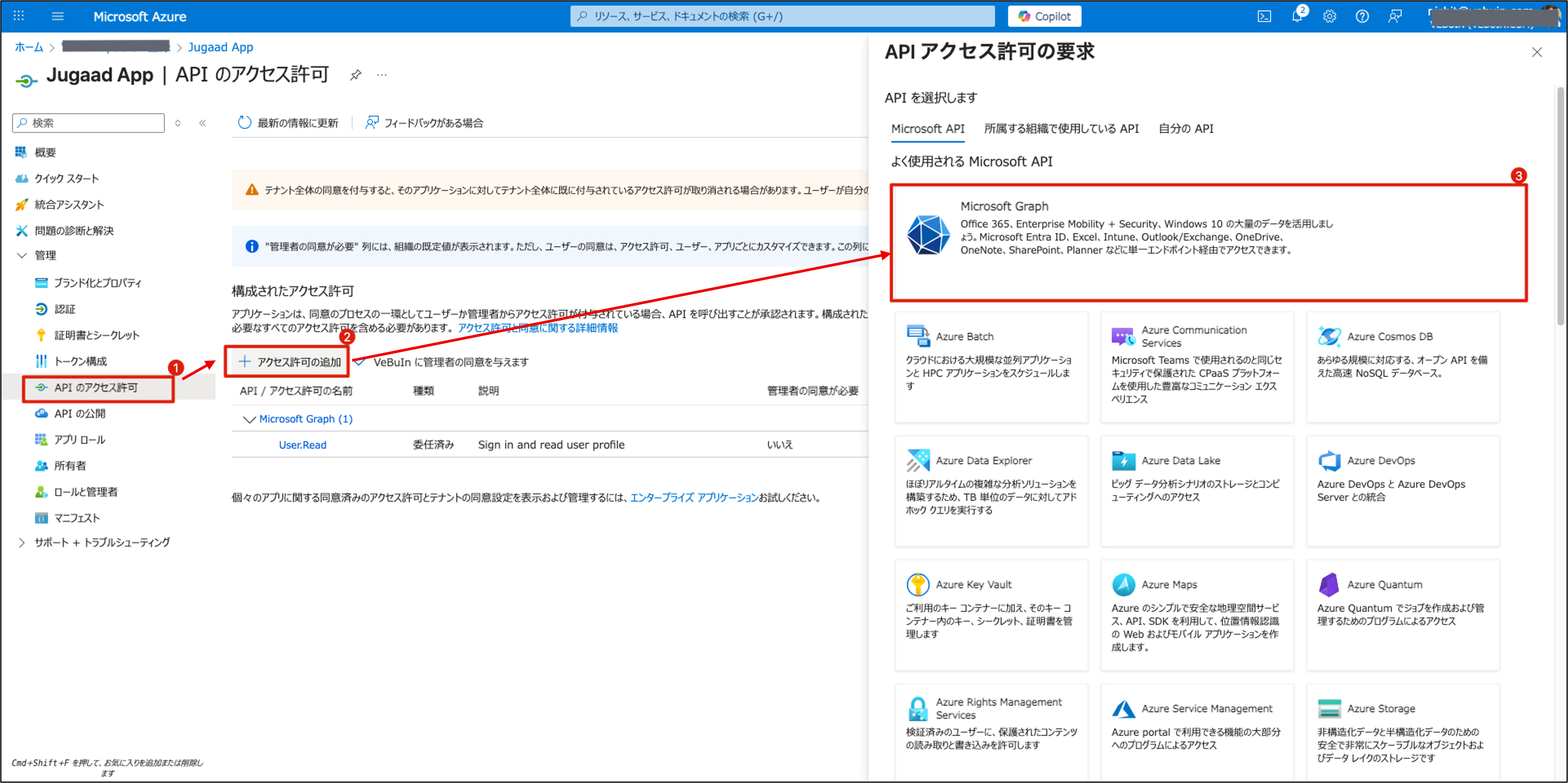Click the Copilot button
This screenshot has height=783, width=1568.
coord(1044,16)
